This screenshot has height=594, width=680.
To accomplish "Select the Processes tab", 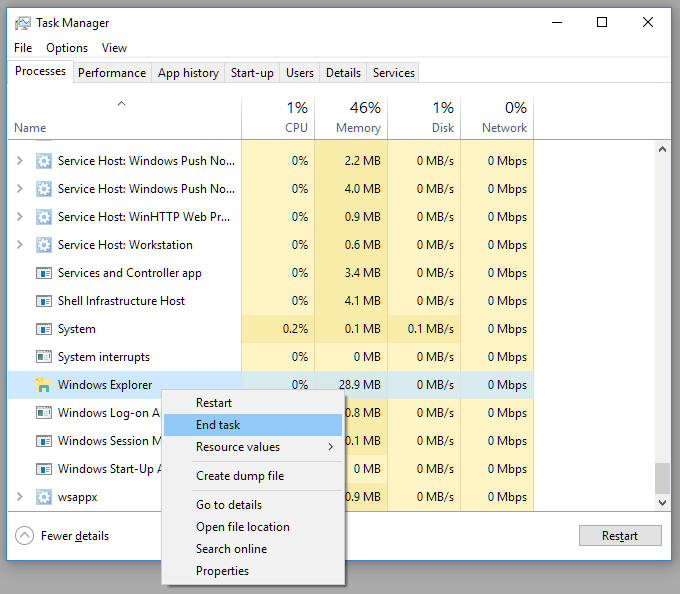I will [x=40, y=71].
